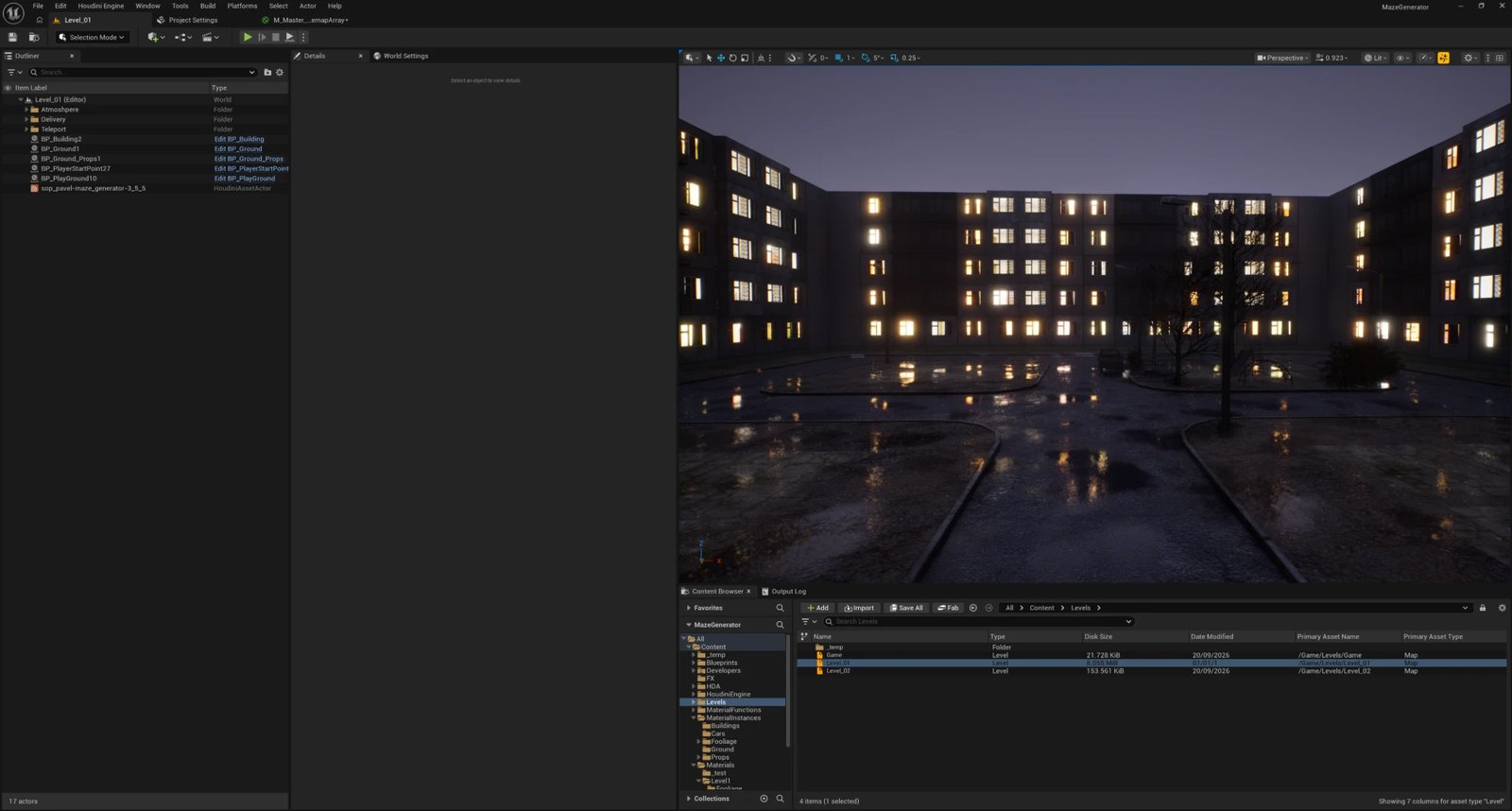The width and height of the screenshot is (1512, 811).
Task: Open the cinematics clapperboard menu
Action: click(210, 37)
